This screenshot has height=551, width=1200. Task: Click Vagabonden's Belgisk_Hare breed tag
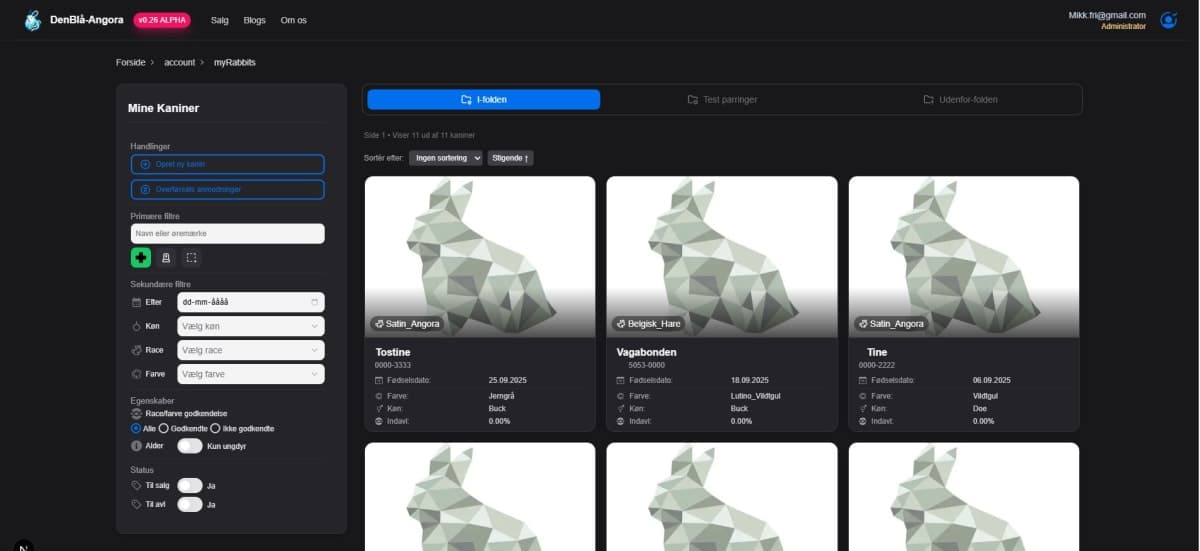[647, 324]
